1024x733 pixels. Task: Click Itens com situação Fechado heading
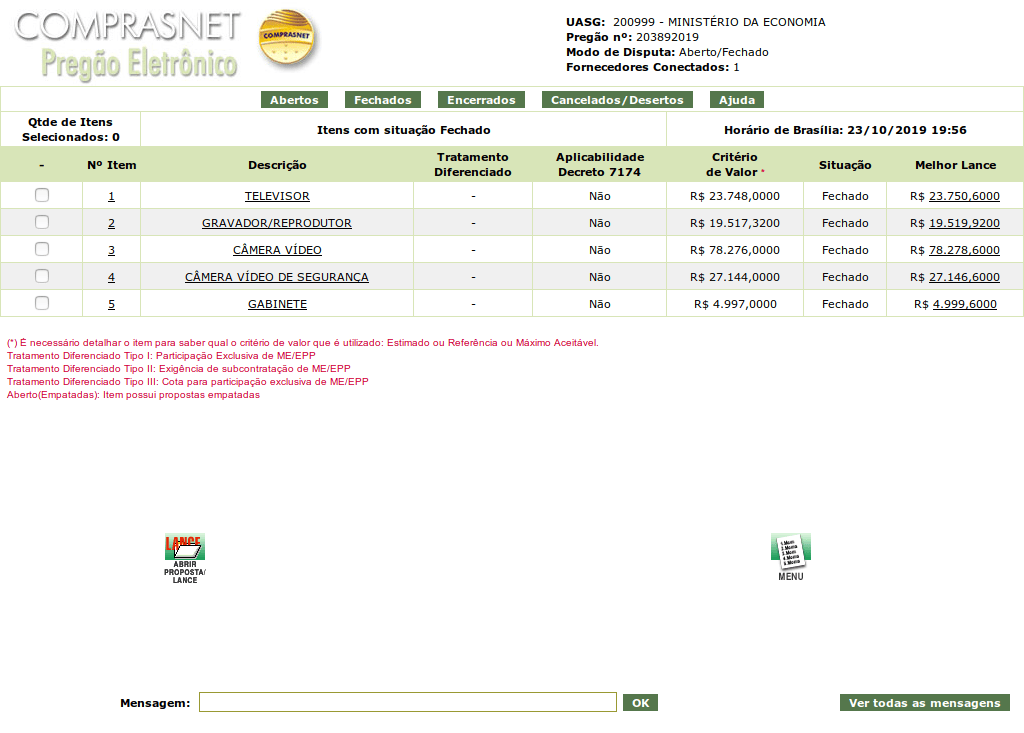(x=404, y=130)
